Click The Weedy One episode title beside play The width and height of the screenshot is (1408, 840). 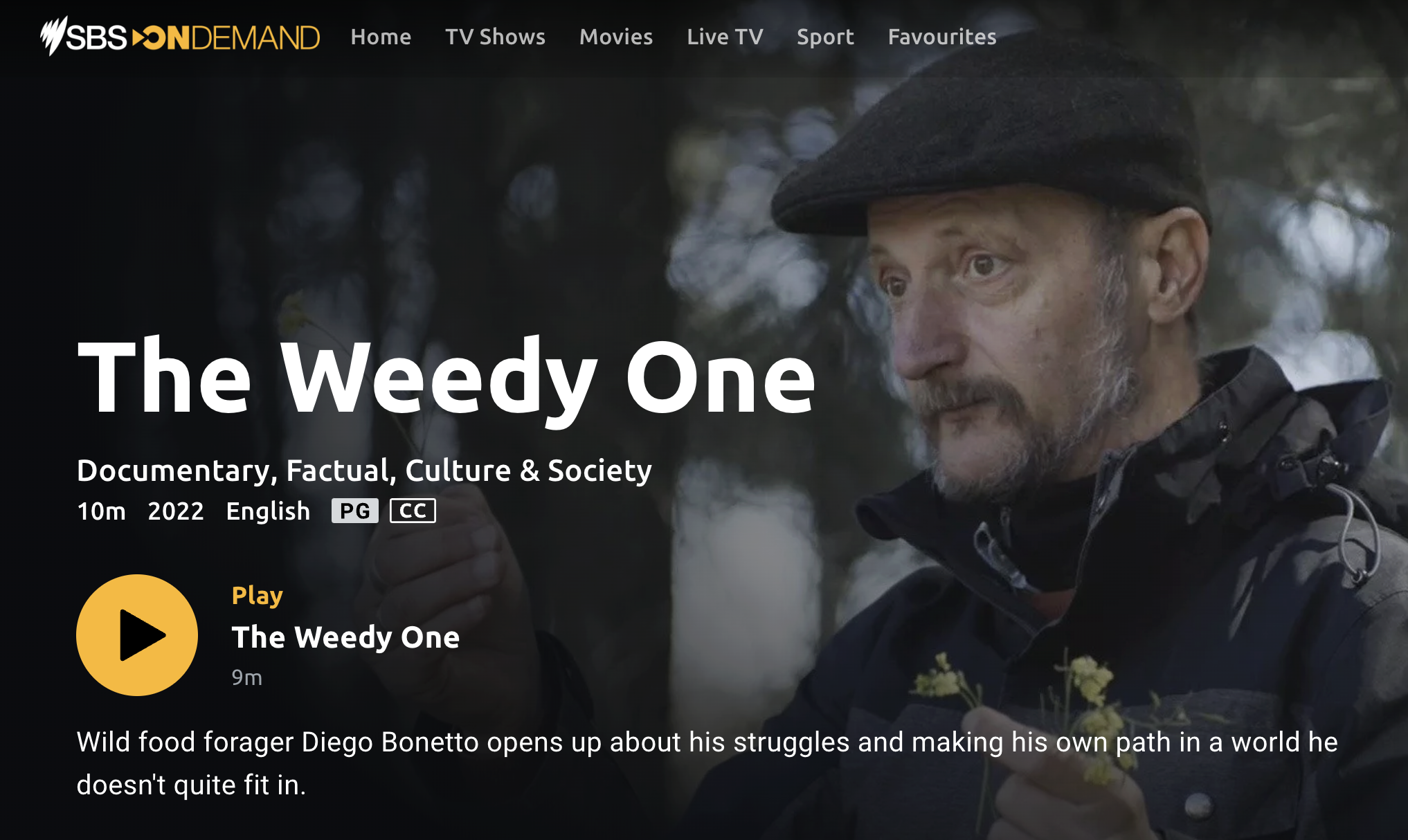(x=345, y=637)
